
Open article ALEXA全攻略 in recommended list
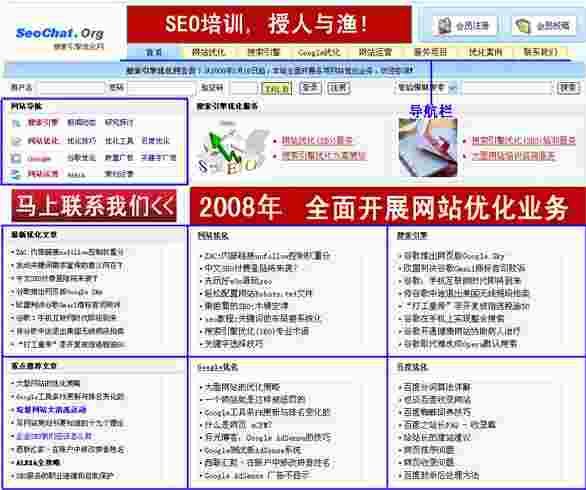[38, 462]
